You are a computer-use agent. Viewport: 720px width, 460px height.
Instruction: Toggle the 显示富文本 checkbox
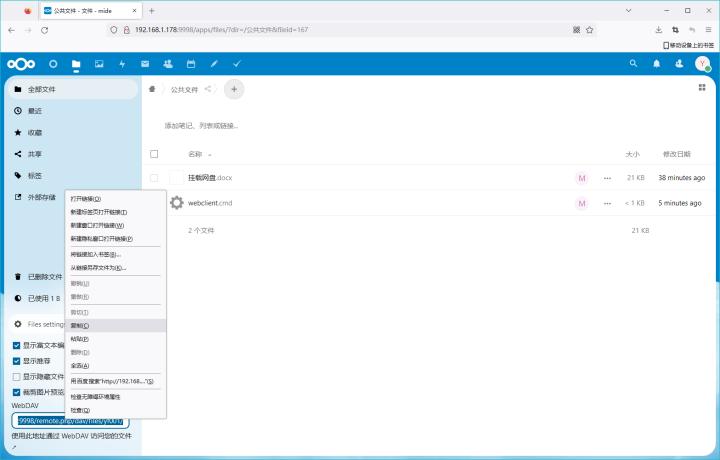coord(17,345)
